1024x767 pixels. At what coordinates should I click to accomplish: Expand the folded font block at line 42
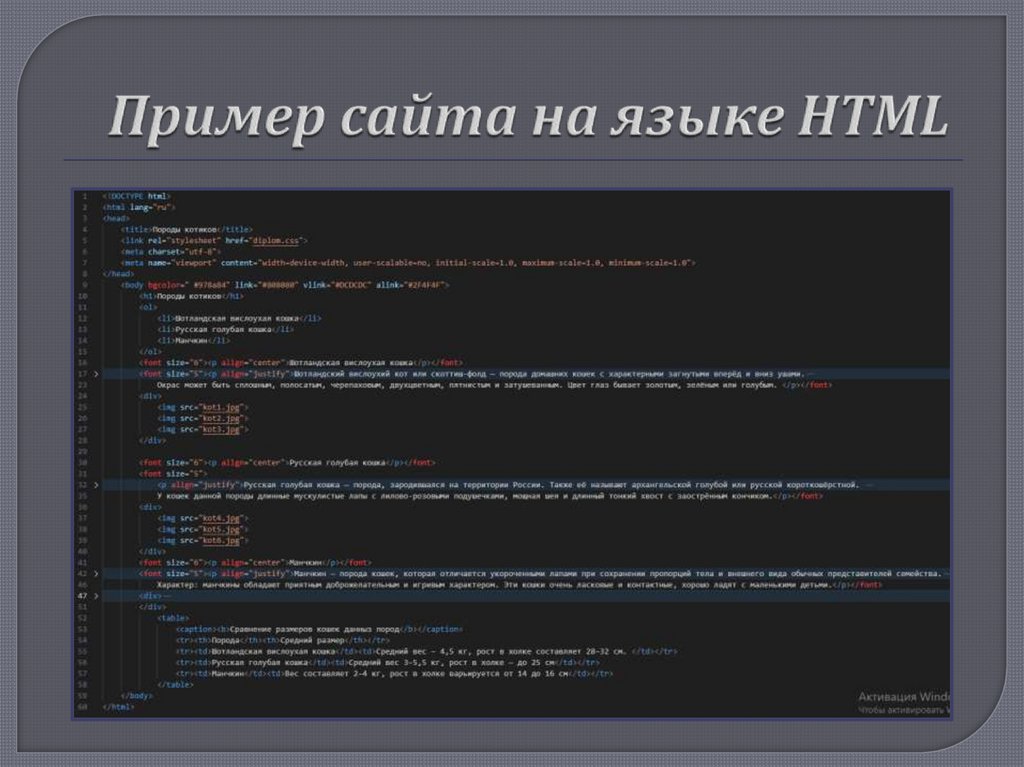pos(96,574)
